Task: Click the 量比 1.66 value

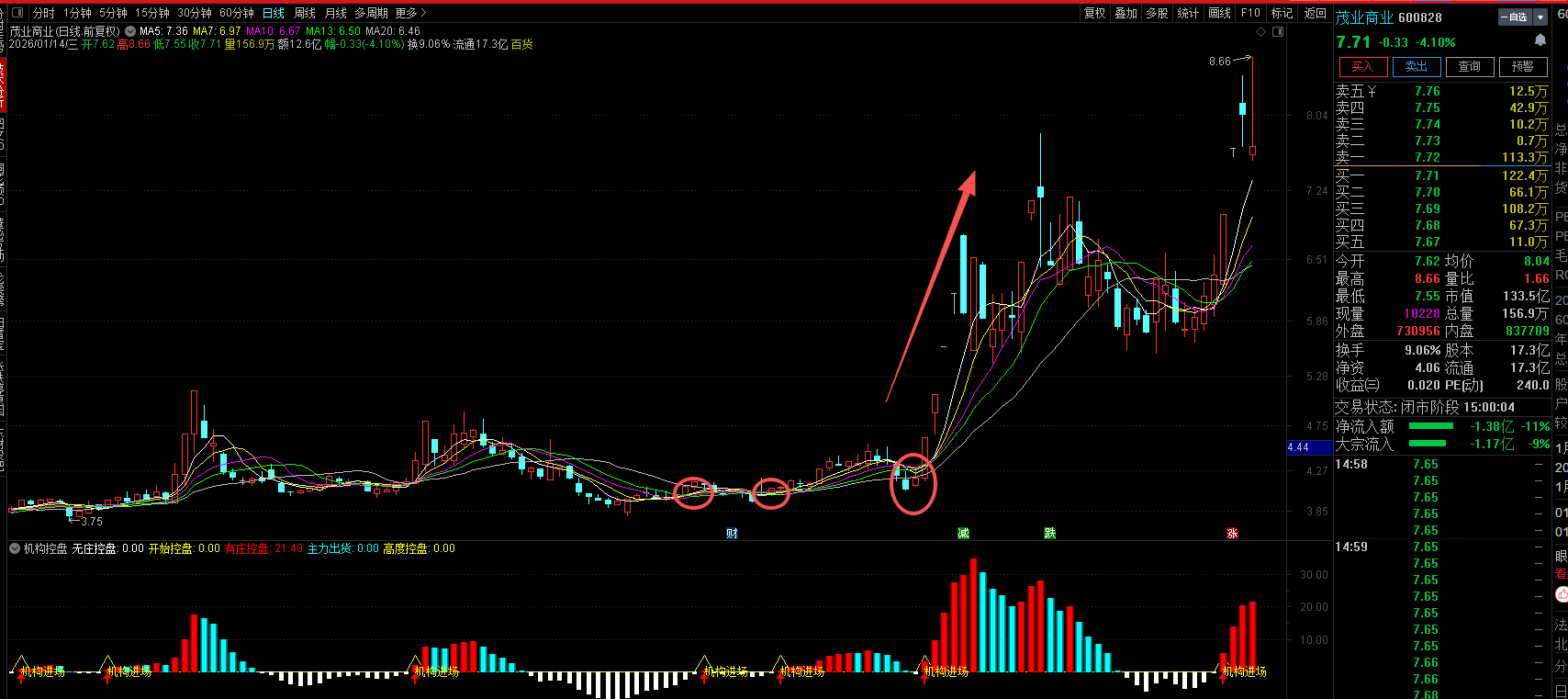Action: pos(1536,278)
